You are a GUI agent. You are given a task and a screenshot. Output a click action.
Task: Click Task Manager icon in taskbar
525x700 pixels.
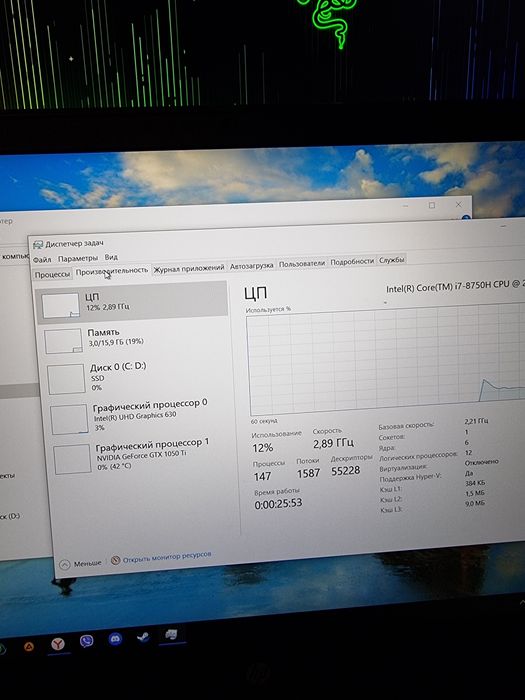[171, 634]
